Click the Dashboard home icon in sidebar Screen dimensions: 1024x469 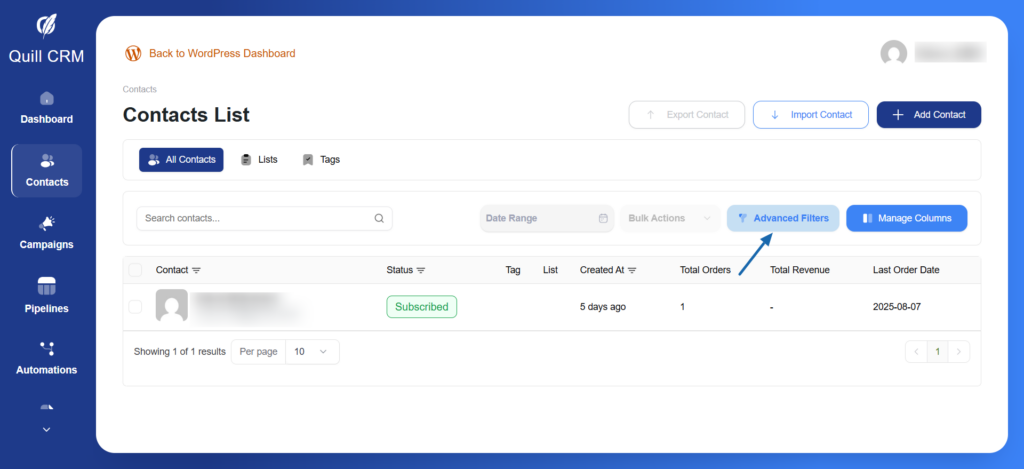46,98
